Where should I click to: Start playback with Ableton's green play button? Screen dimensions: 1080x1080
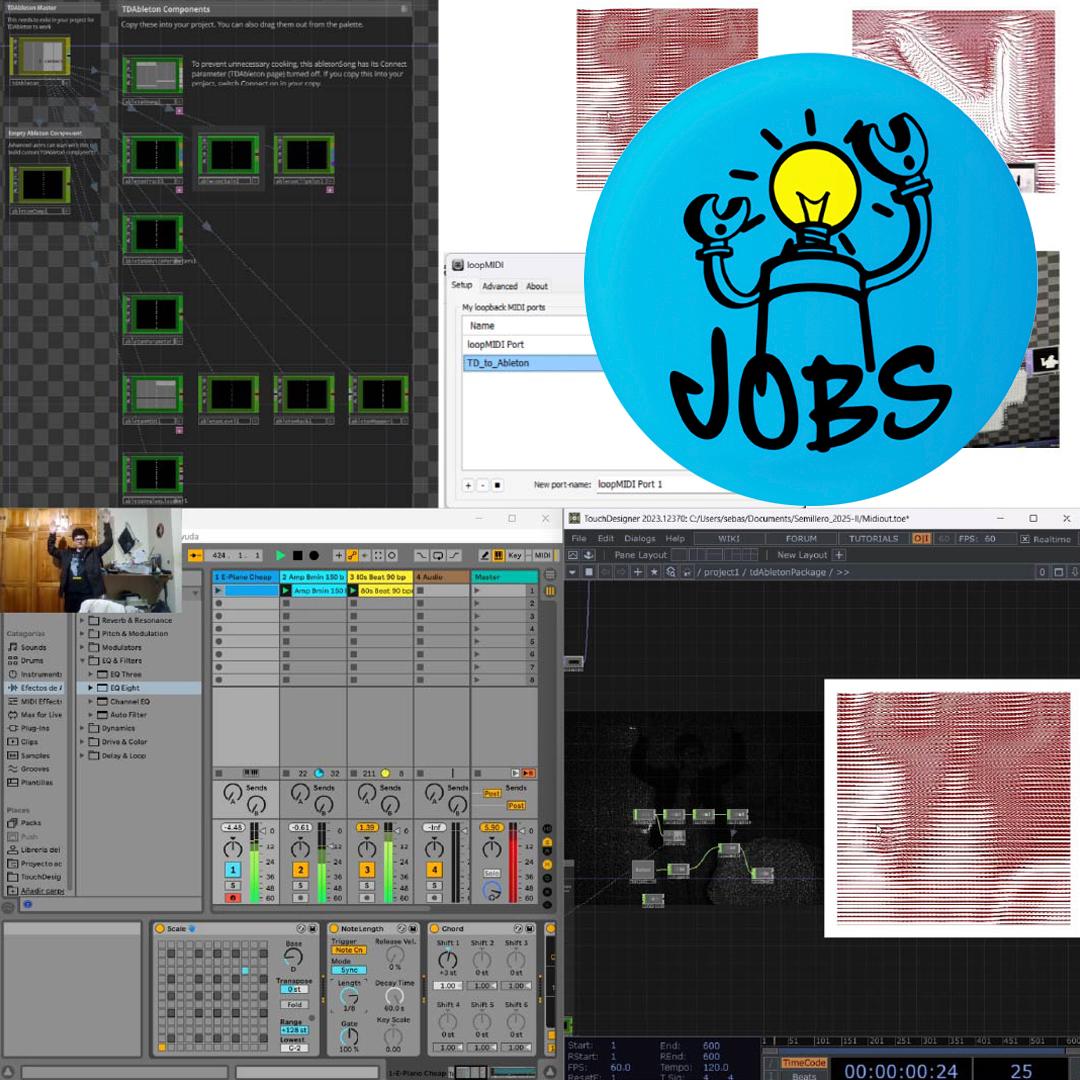[x=280, y=555]
